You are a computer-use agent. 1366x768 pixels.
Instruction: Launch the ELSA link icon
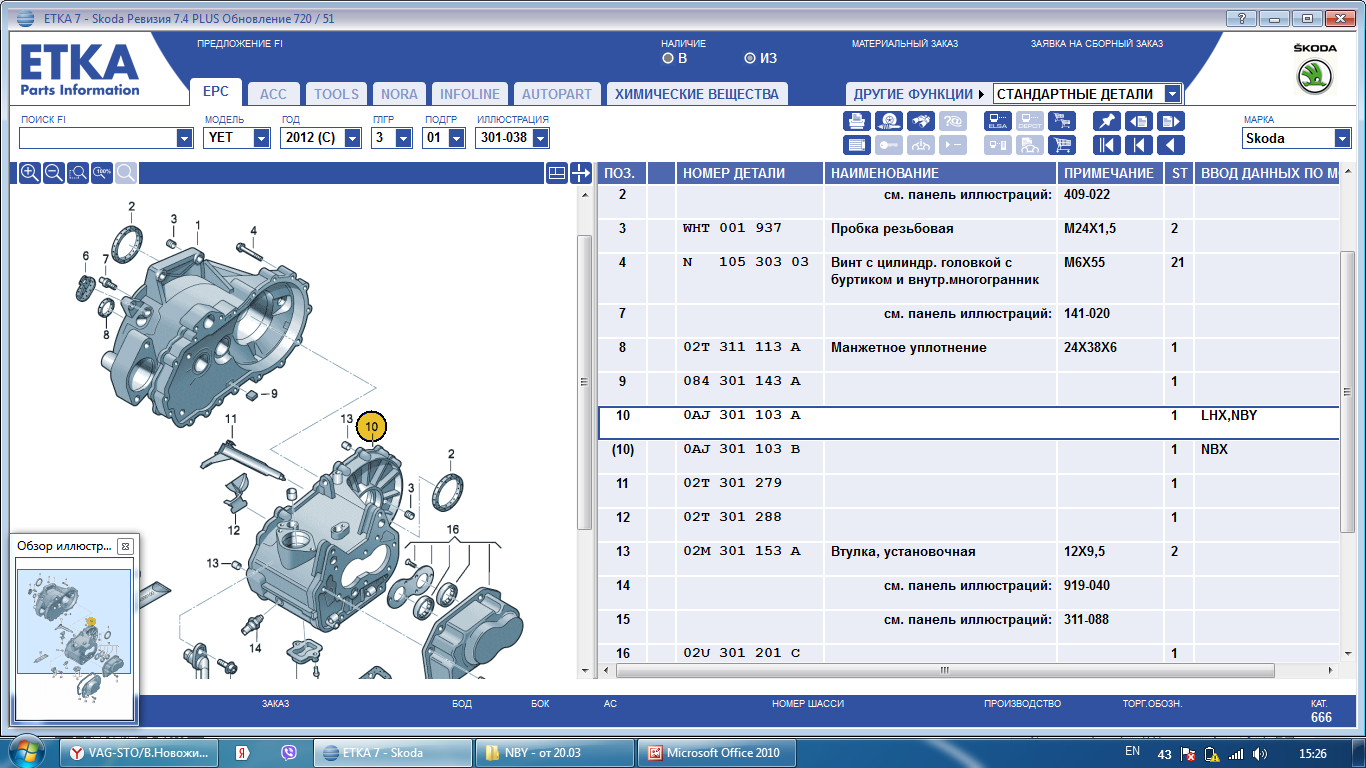pos(998,121)
